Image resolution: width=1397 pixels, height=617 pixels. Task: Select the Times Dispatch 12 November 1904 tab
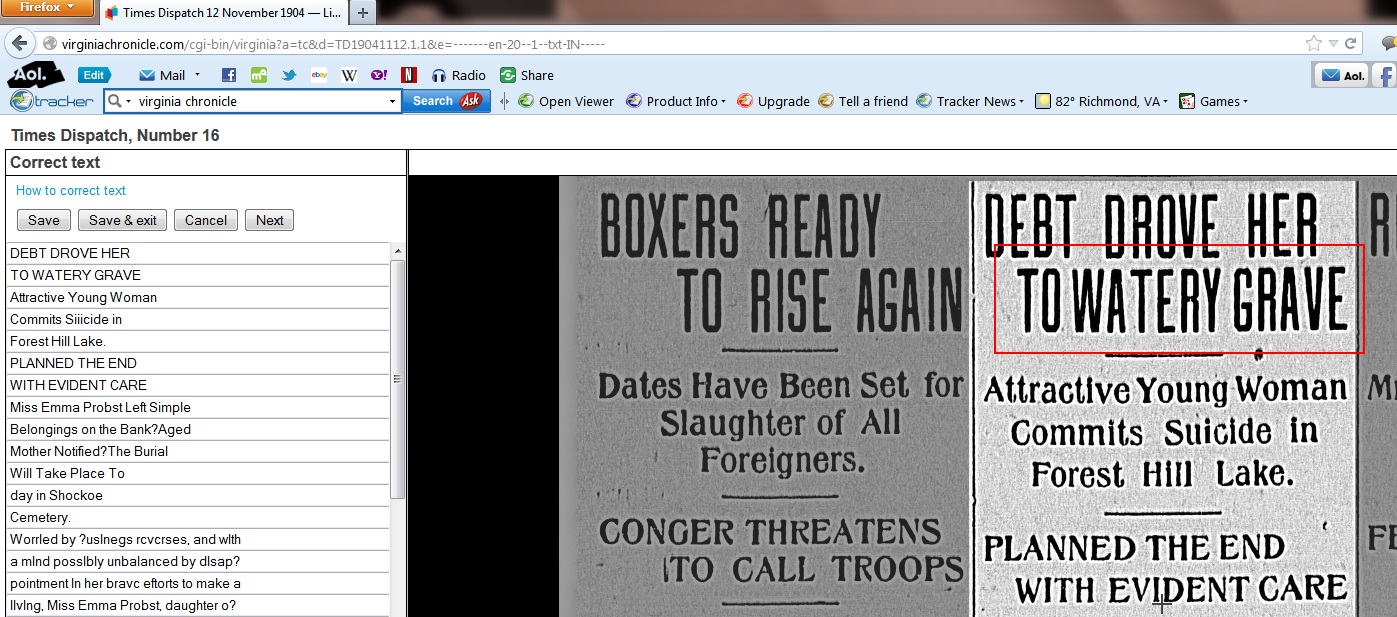(224, 13)
